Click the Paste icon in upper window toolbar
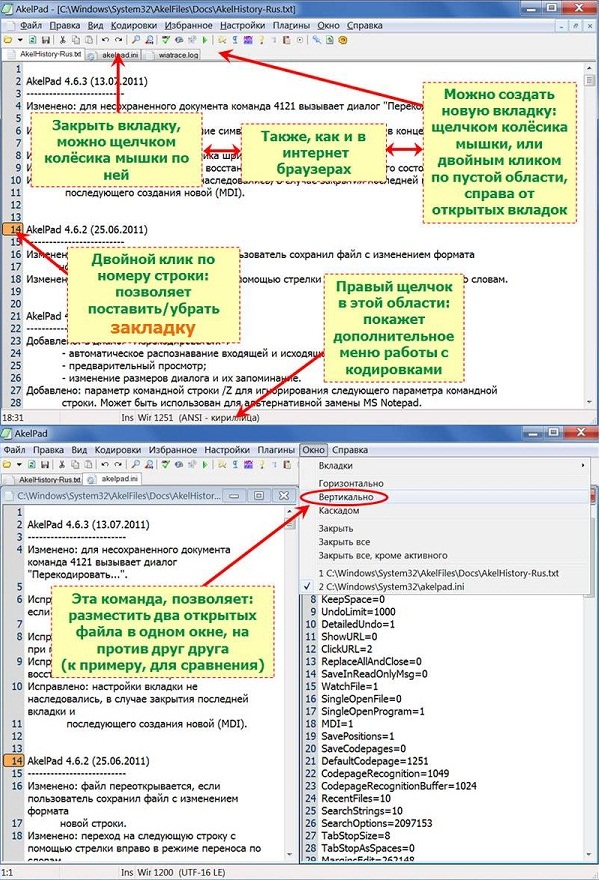The width and height of the screenshot is (600, 880). (x=89, y=40)
